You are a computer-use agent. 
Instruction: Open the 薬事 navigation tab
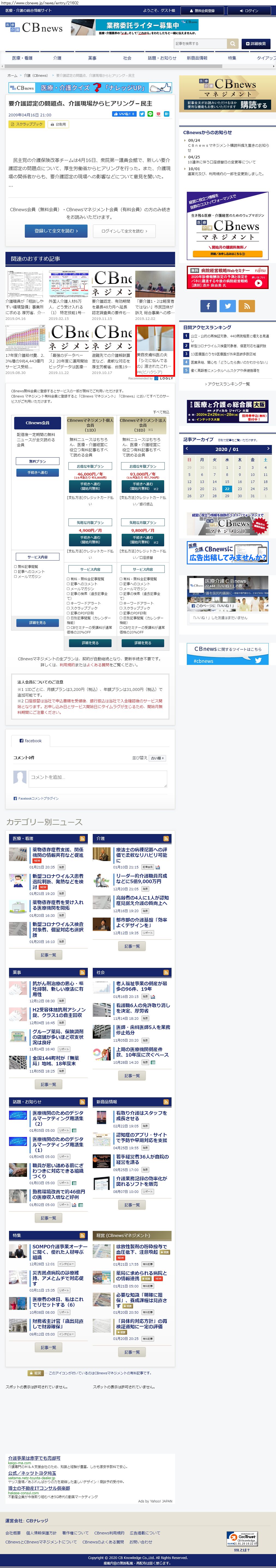click(x=92, y=58)
